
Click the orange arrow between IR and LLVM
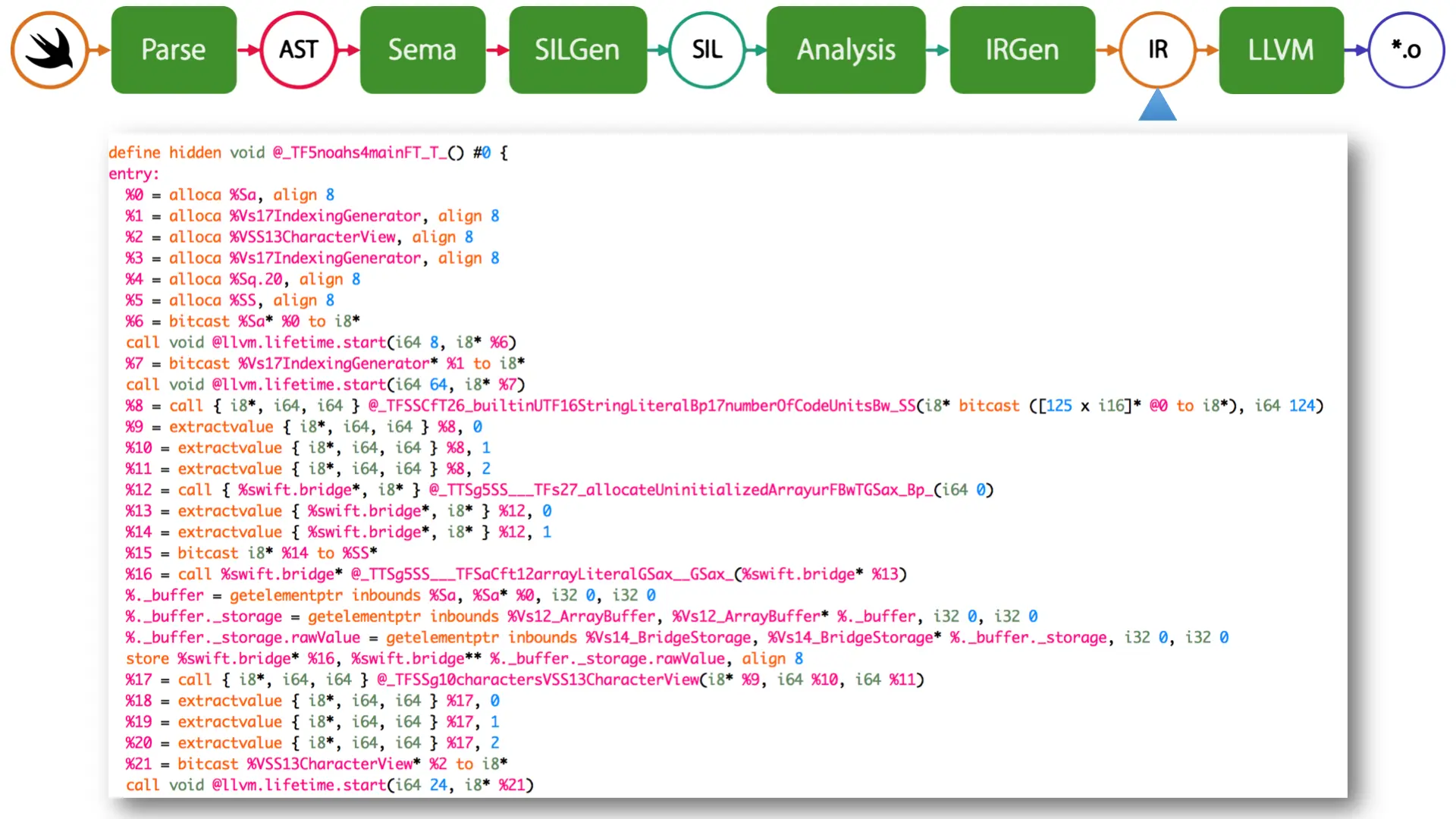point(1207,50)
